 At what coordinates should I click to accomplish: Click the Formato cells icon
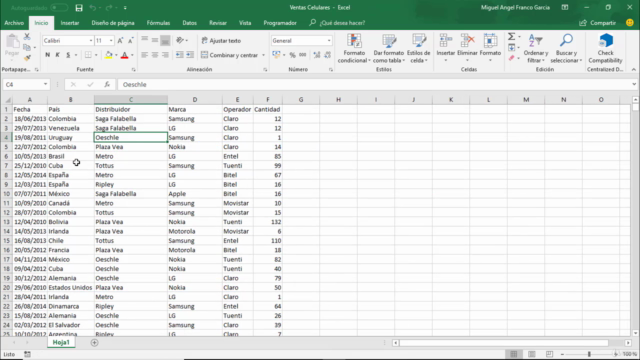click(x=490, y=41)
